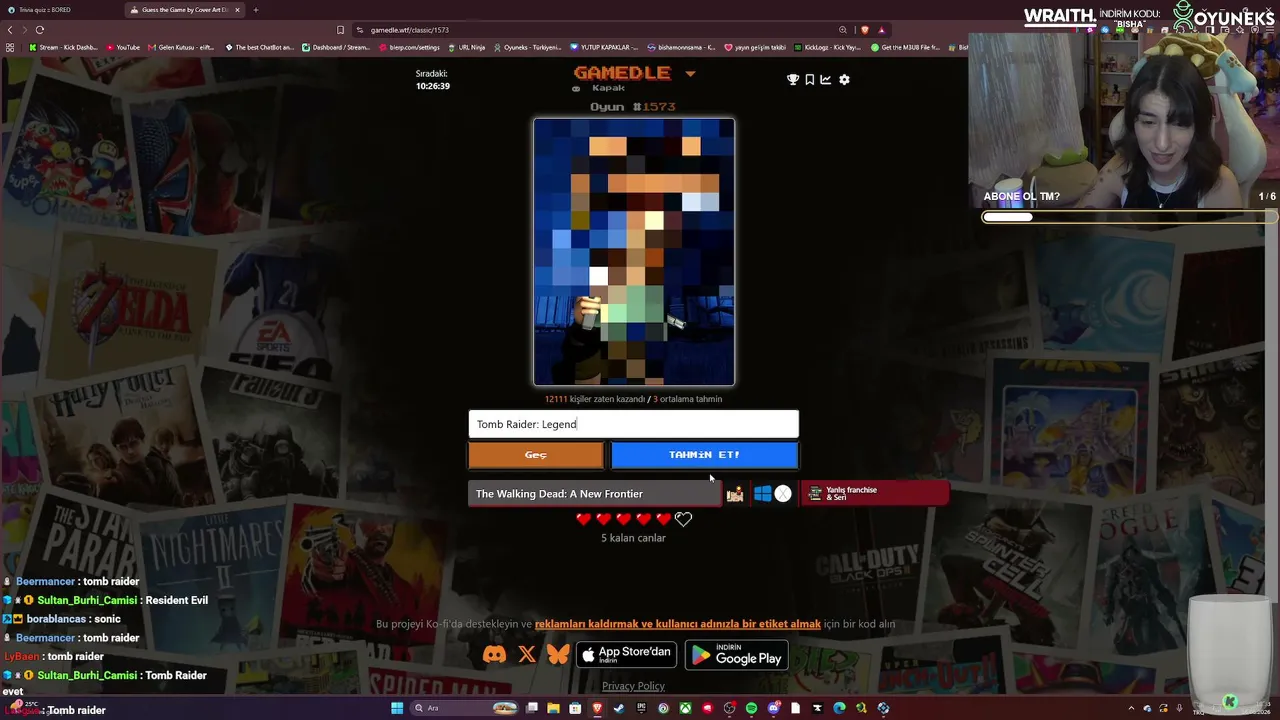Click the Yanlış franchise & Seri hint tag
This screenshot has height=720, width=1280.
coord(875,494)
